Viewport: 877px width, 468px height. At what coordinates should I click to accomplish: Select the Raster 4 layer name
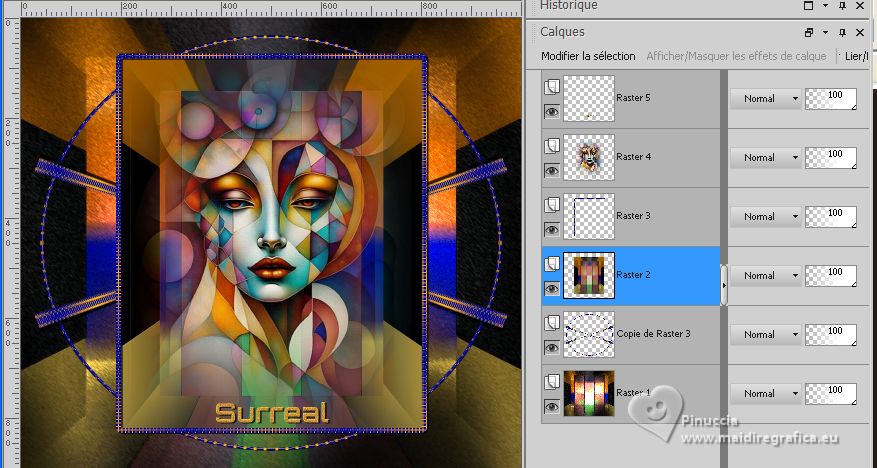tap(634, 157)
